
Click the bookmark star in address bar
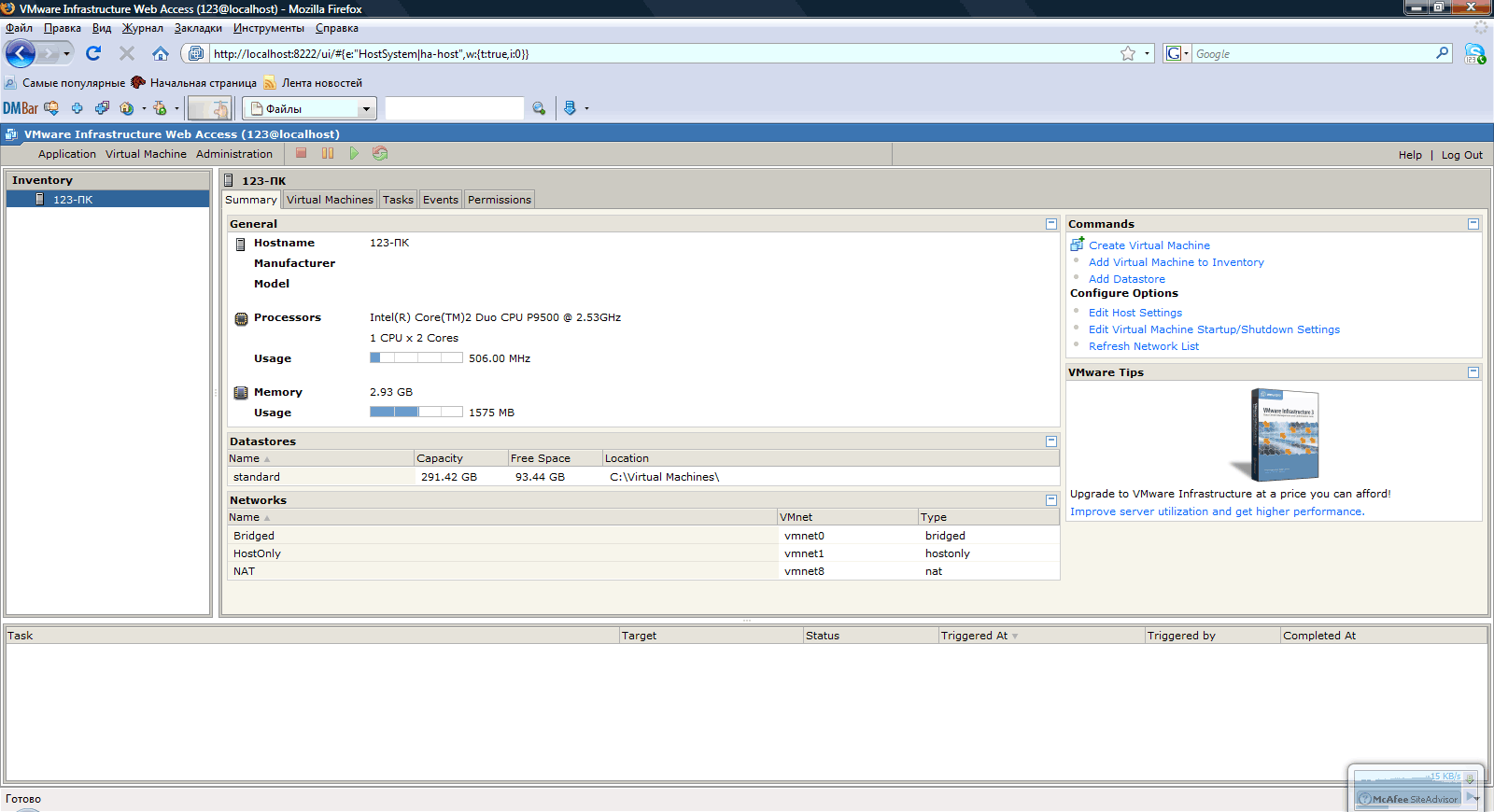1128,53
